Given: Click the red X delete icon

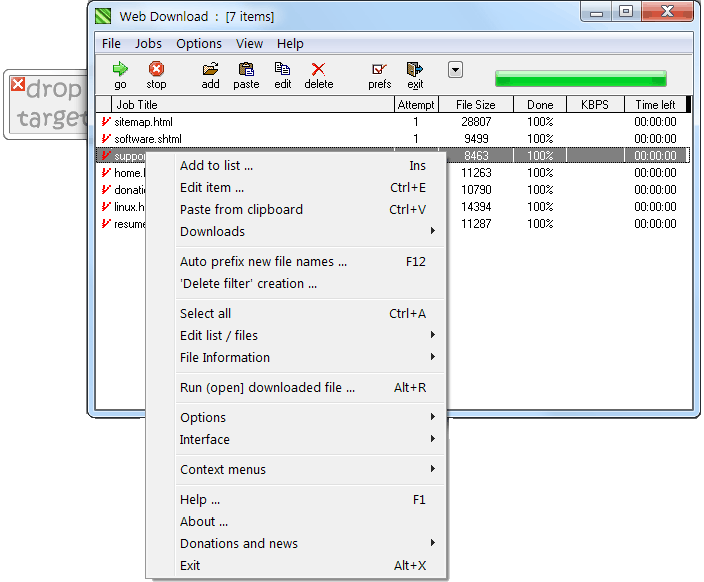Looking at the screenshot, I should (318, 69).
